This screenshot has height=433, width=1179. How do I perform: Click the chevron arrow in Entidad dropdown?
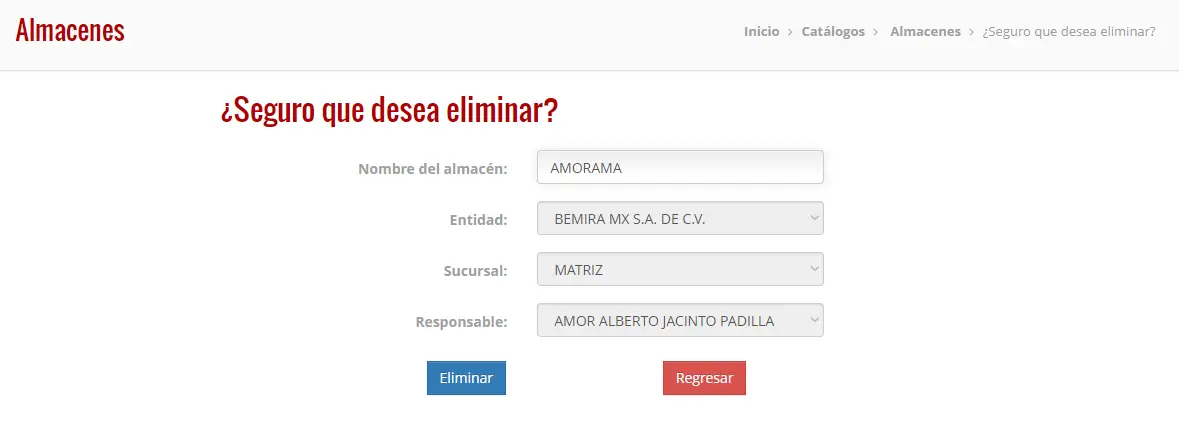tap(814, 218)
